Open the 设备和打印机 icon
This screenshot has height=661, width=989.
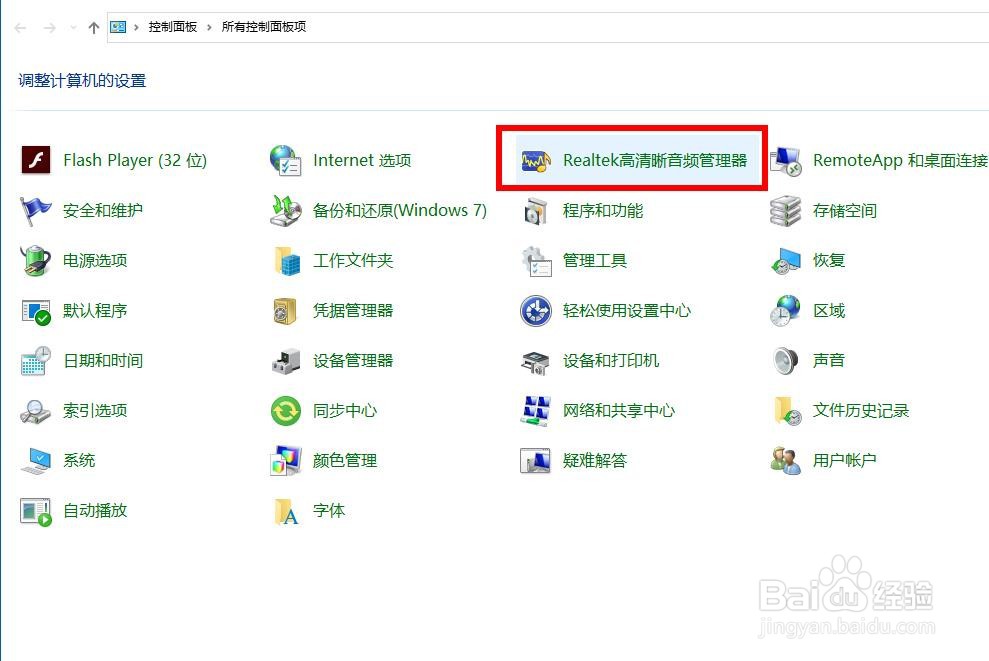[x=535, y=363]
